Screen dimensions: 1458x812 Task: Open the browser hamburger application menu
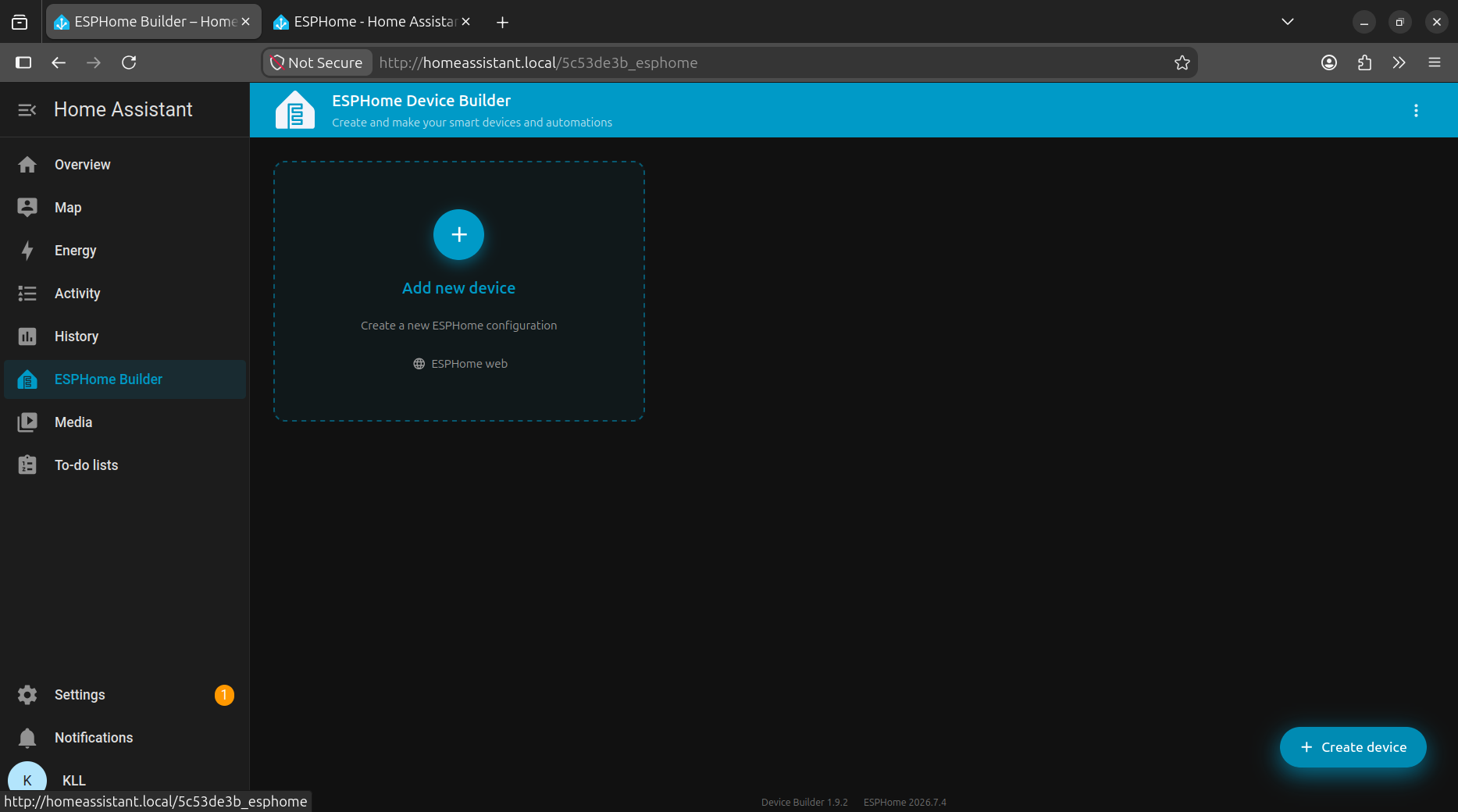(1435, 62)
